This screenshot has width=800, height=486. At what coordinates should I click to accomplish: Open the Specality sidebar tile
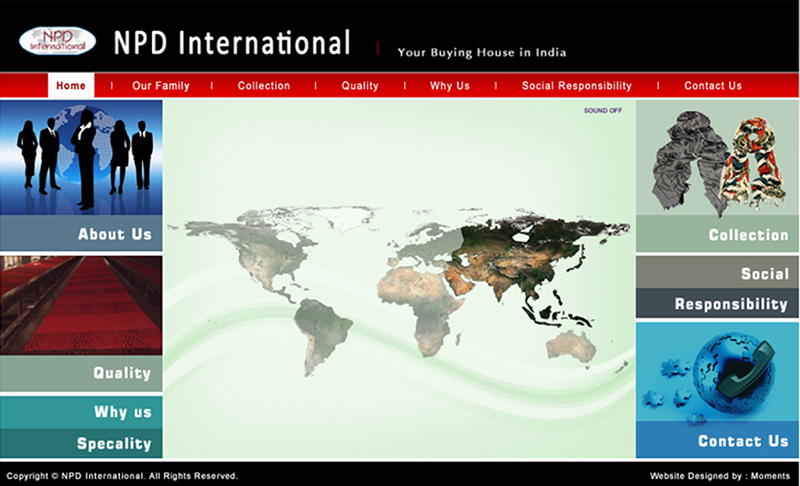pyautogui.click(x=81, y=443)
